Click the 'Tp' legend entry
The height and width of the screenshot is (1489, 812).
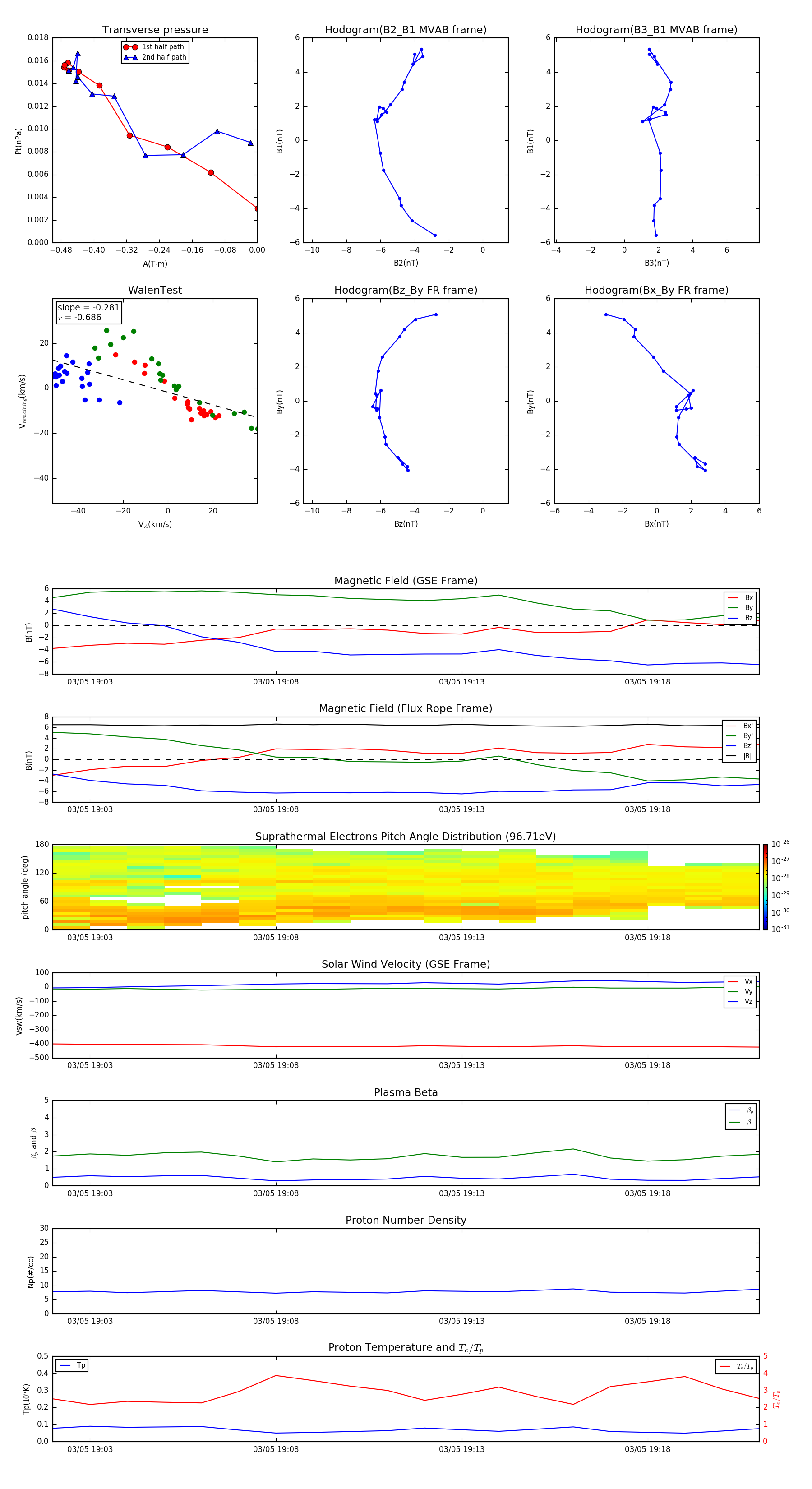[73, 1365]
